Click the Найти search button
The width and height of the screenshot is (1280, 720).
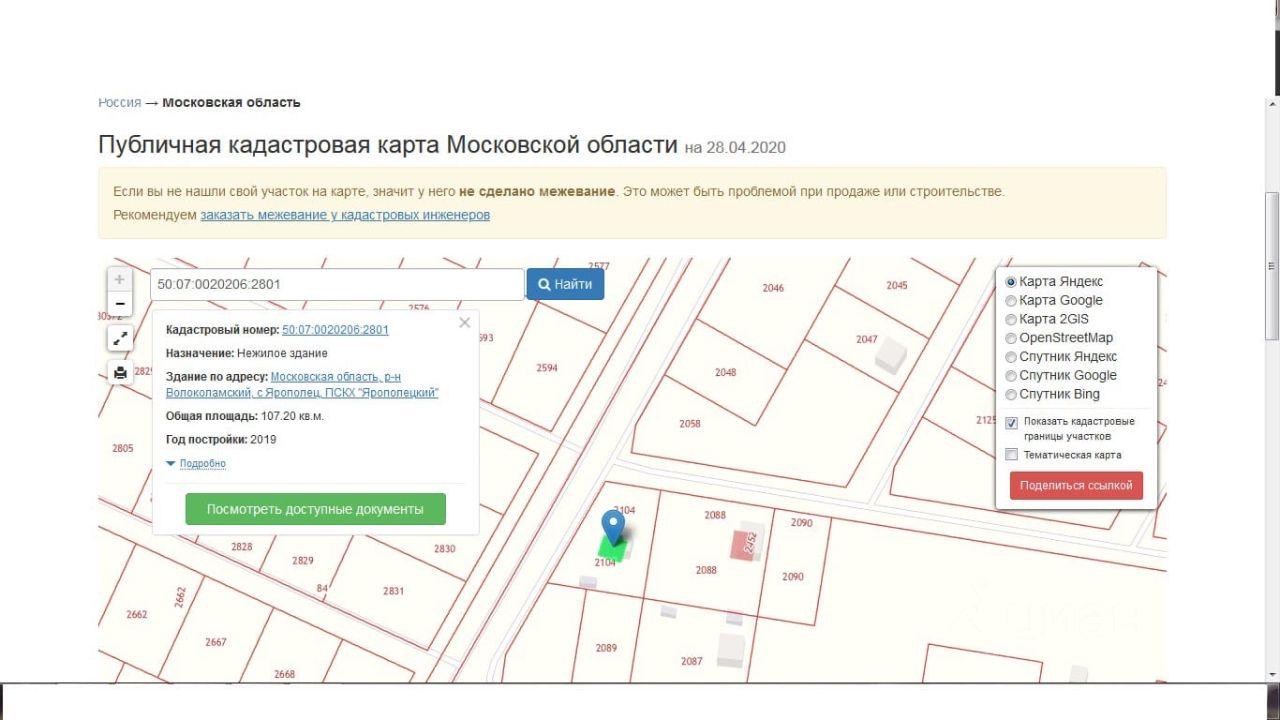[x=565, y=284]
